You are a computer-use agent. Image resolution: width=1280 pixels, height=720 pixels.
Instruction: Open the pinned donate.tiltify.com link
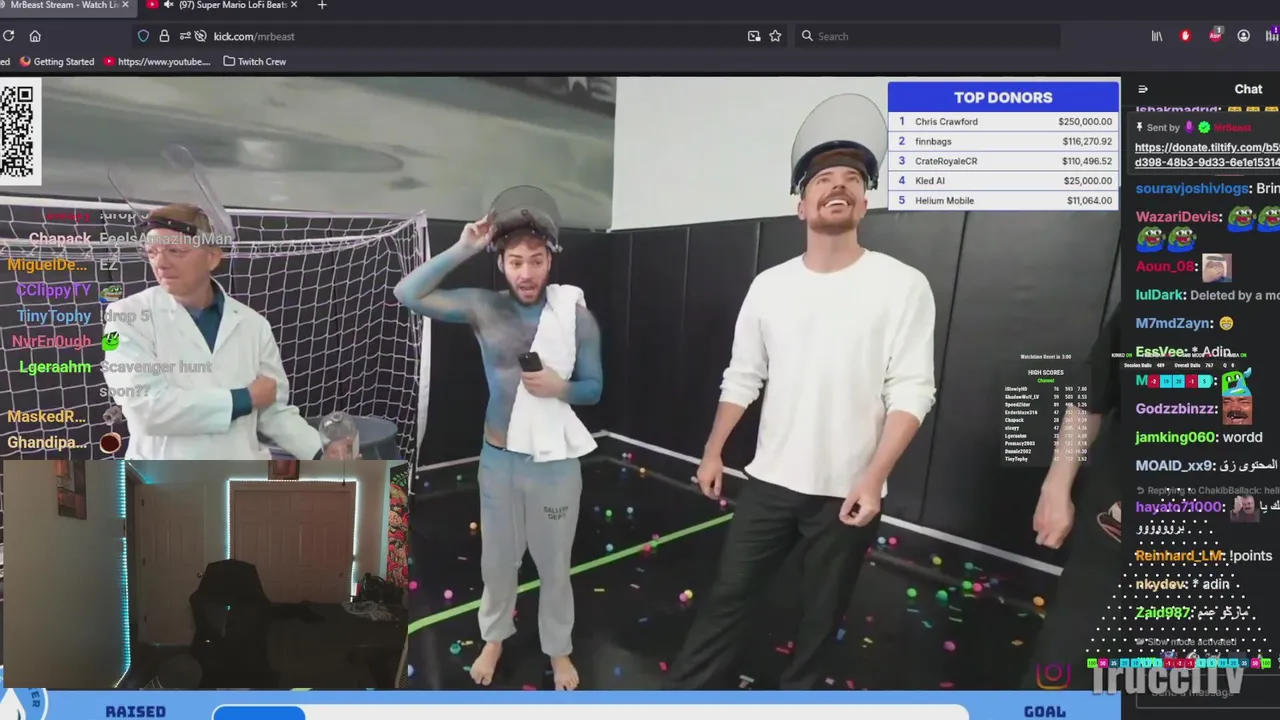coord(1207,154)
